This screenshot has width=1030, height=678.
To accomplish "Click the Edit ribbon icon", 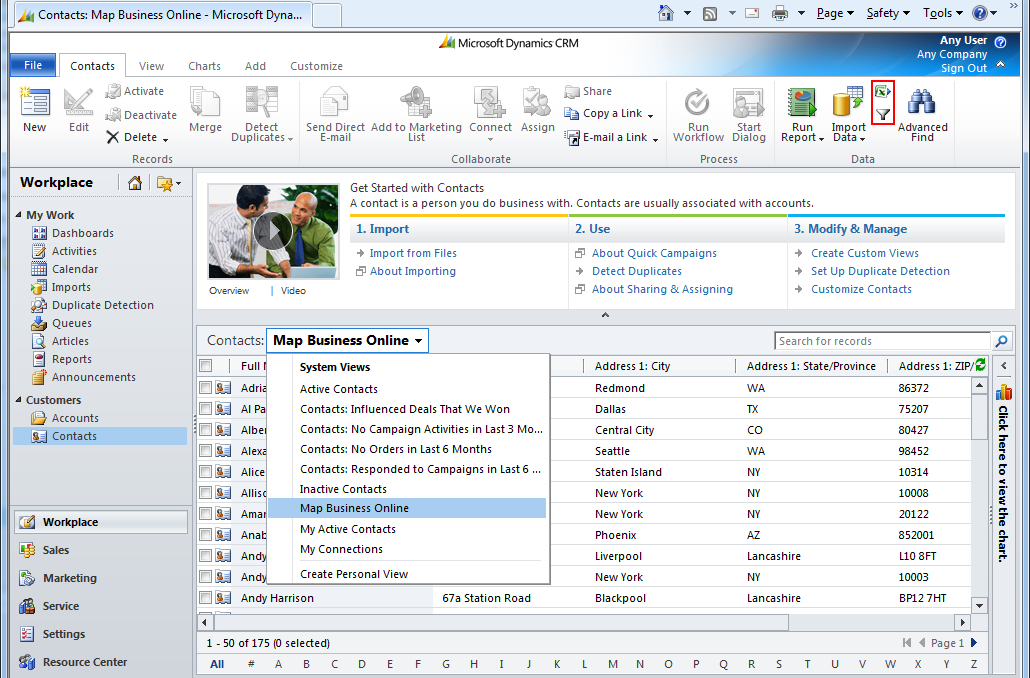I will (x=78, y=102).
